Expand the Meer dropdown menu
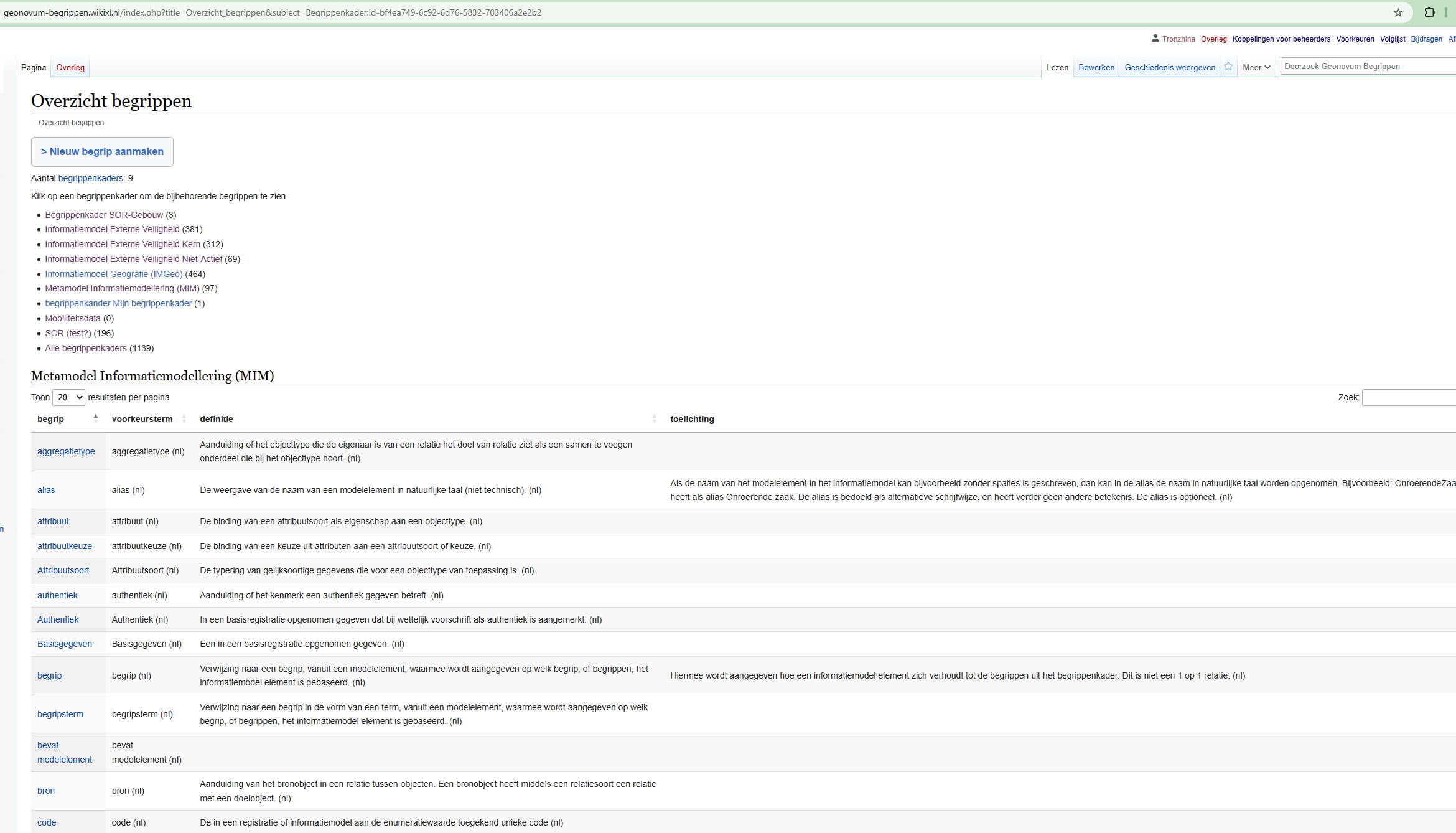The width and height of the screenshot is (1456, 833). [1256, 67]
